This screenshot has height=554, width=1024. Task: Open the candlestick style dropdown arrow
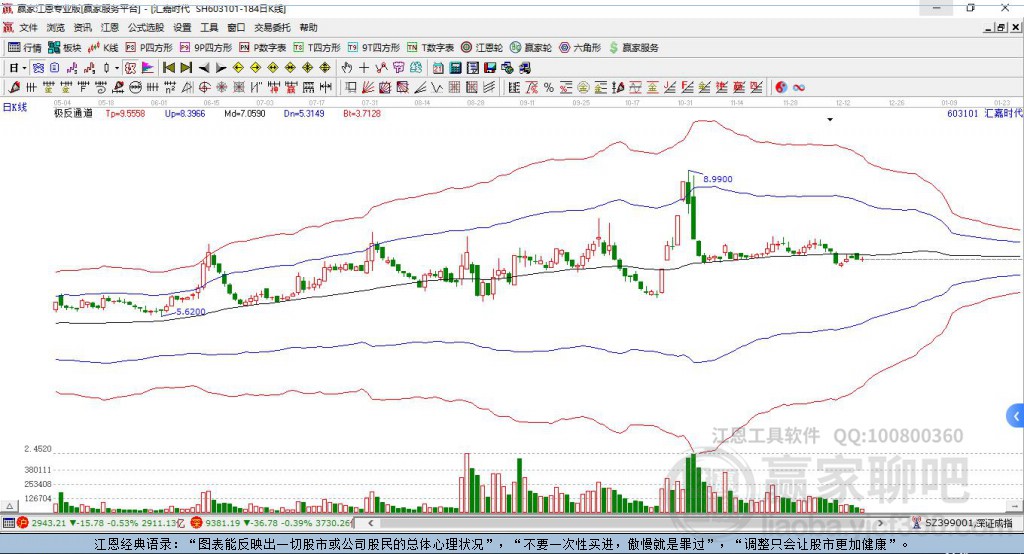point(117,68)
